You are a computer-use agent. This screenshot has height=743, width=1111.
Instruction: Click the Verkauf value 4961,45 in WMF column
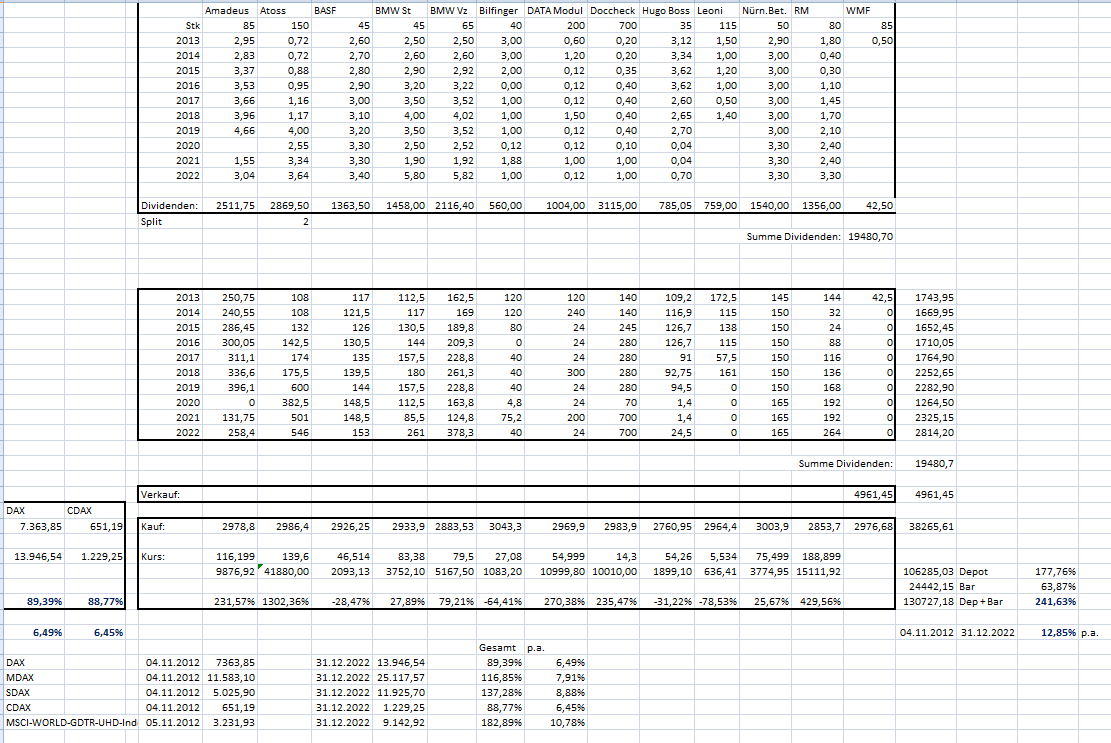click(869, 494)
